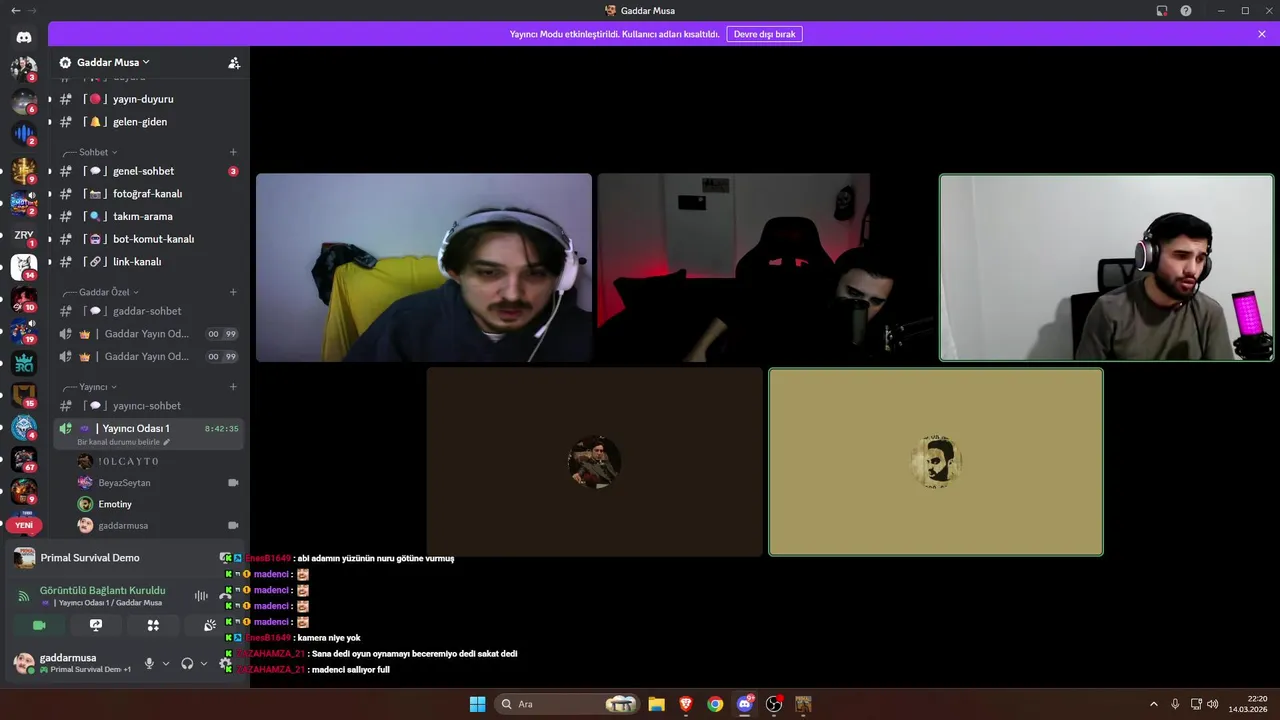
Task: Add a channel to Sohbet category
Action: [233, 152]
